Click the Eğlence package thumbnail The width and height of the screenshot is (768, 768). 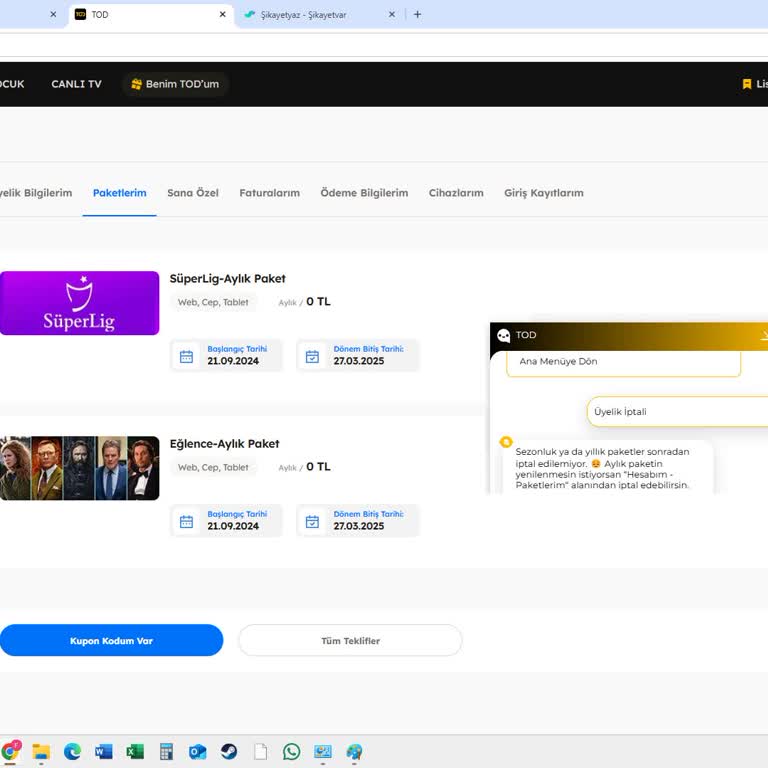(x=79, y=468)
